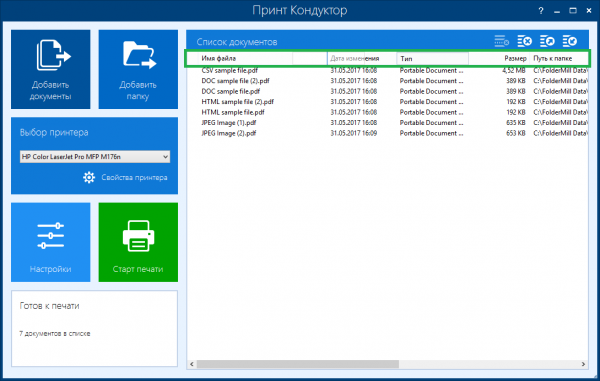Click the Добавить папку folder tile

(138, 69)
